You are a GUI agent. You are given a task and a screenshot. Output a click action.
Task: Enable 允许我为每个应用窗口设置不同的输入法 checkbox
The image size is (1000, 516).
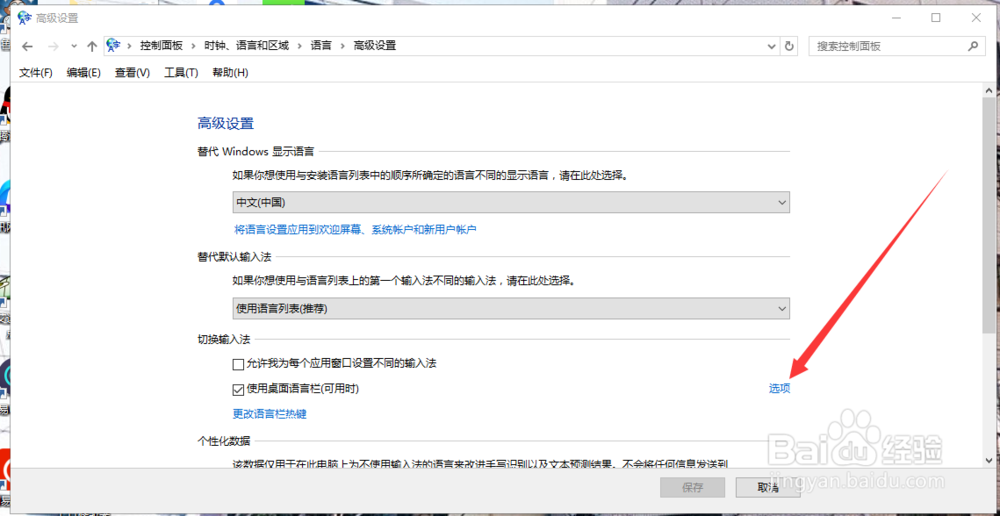(x=239, y=365)
